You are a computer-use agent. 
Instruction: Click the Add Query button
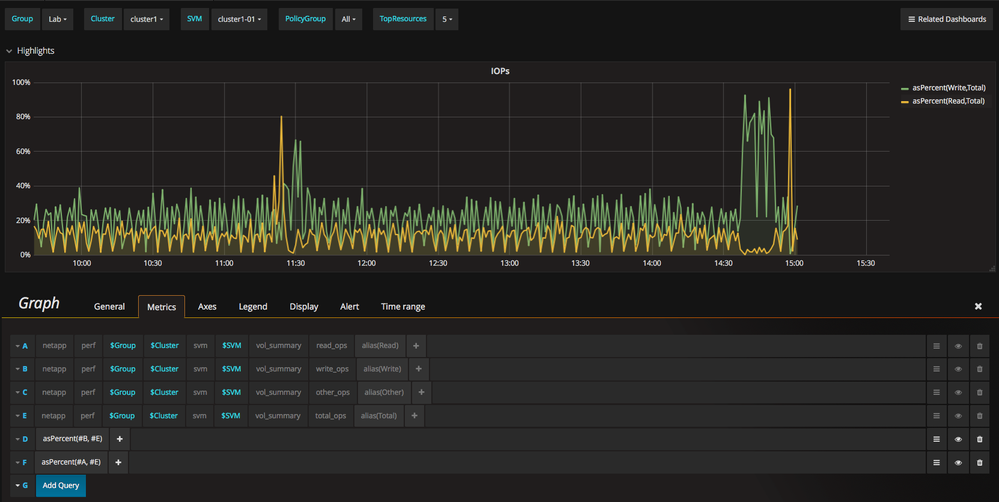[x=61, y=486]
